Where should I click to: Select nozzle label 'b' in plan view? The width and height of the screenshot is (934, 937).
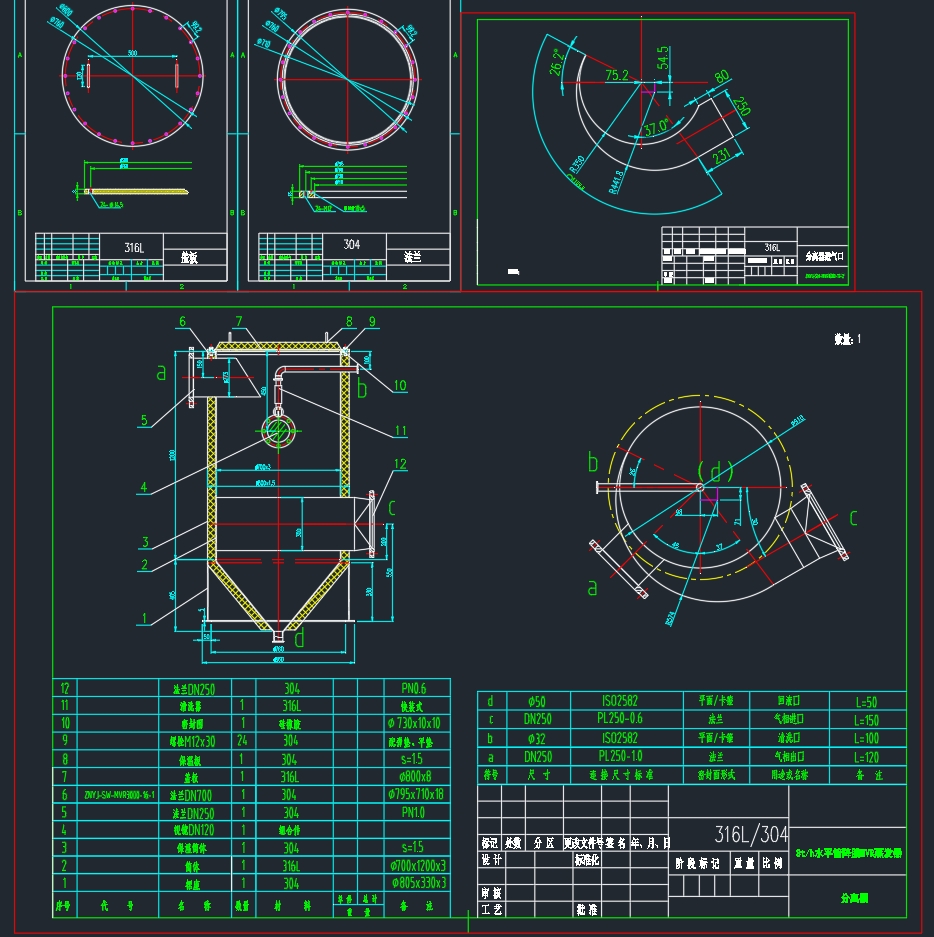[593, 462]
